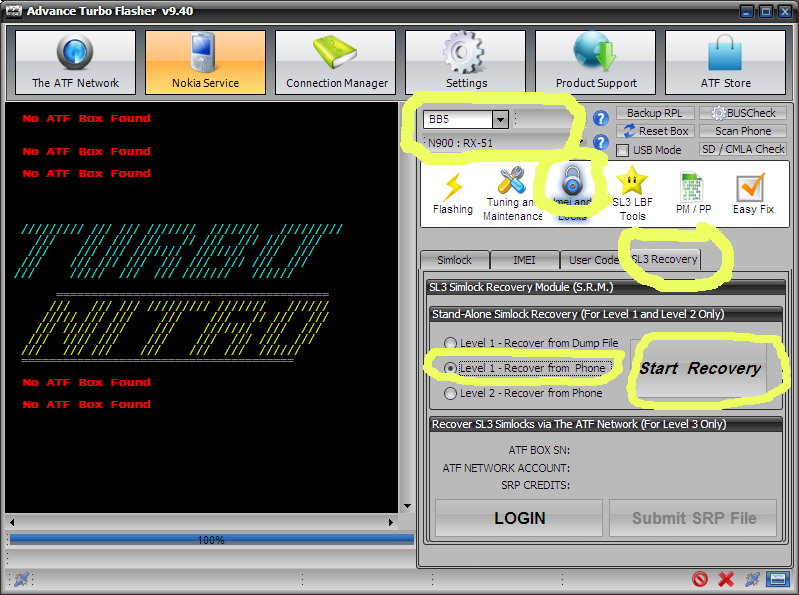The height and width of the screenshot is (595, 799).
Task: Click the SL3 Simlock Recovery Module header
Action: click(605, 287)
